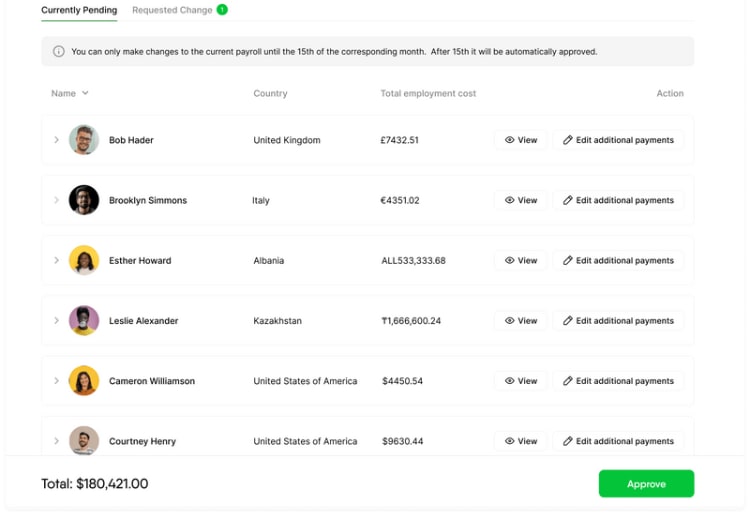Edit additional payments for Esther Howard
Viewport: 750px width, 515px height.
(x=618, y=261)
